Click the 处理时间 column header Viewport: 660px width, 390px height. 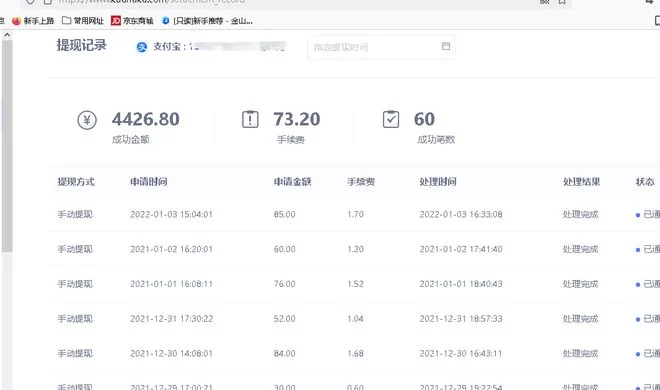click(438, 182)
